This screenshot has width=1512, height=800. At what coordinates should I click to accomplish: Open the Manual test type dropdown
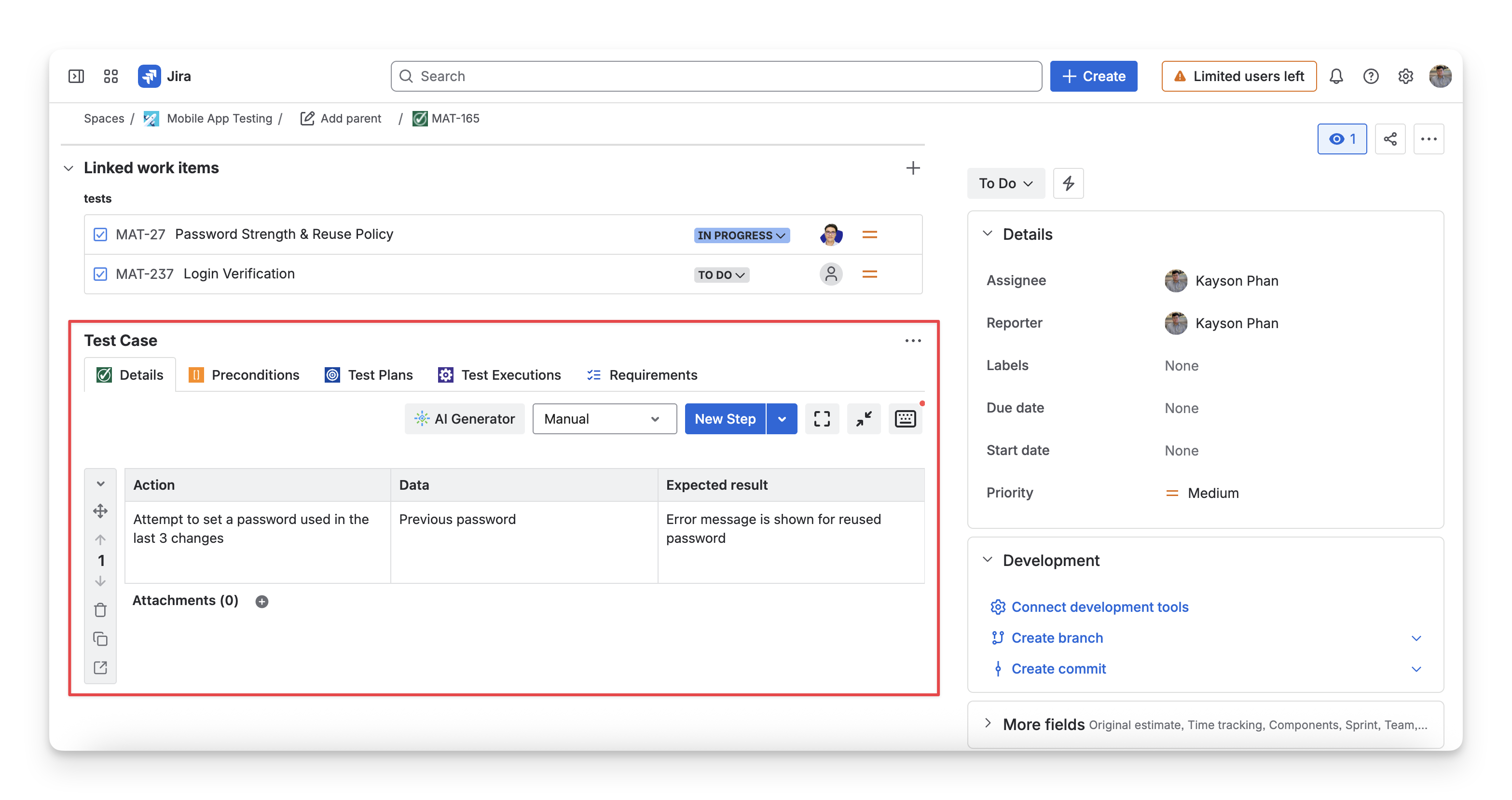click(x=604, y=419)
